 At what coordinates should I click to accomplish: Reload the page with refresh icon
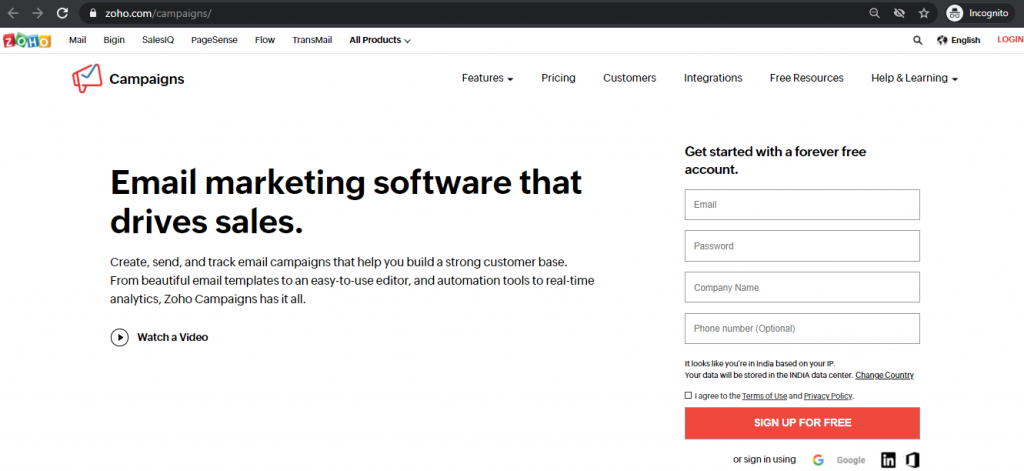pyautogui.click(x=62, y=13)
